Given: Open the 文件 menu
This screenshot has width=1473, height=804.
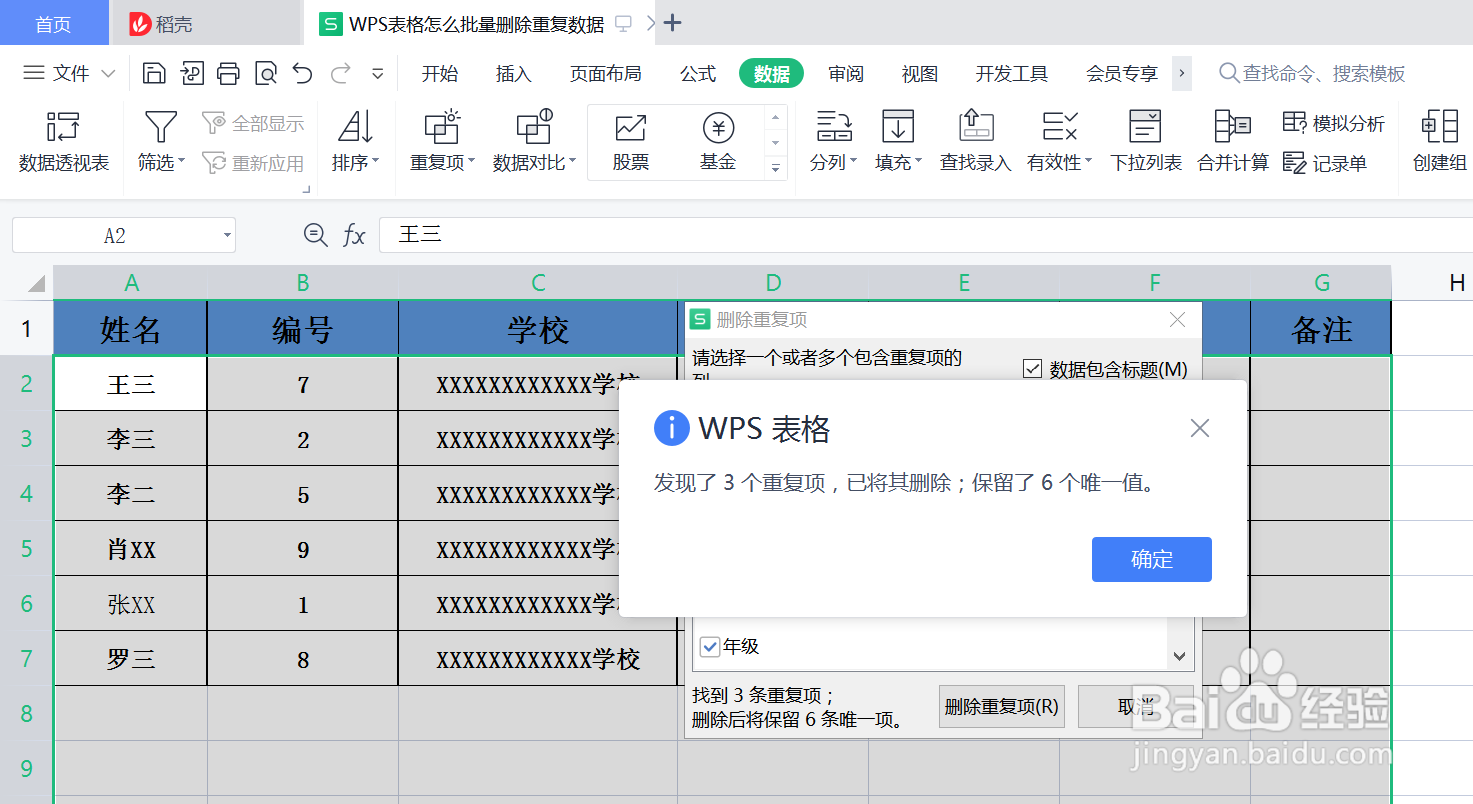Looking at the screenshot, I should point(69,73).
